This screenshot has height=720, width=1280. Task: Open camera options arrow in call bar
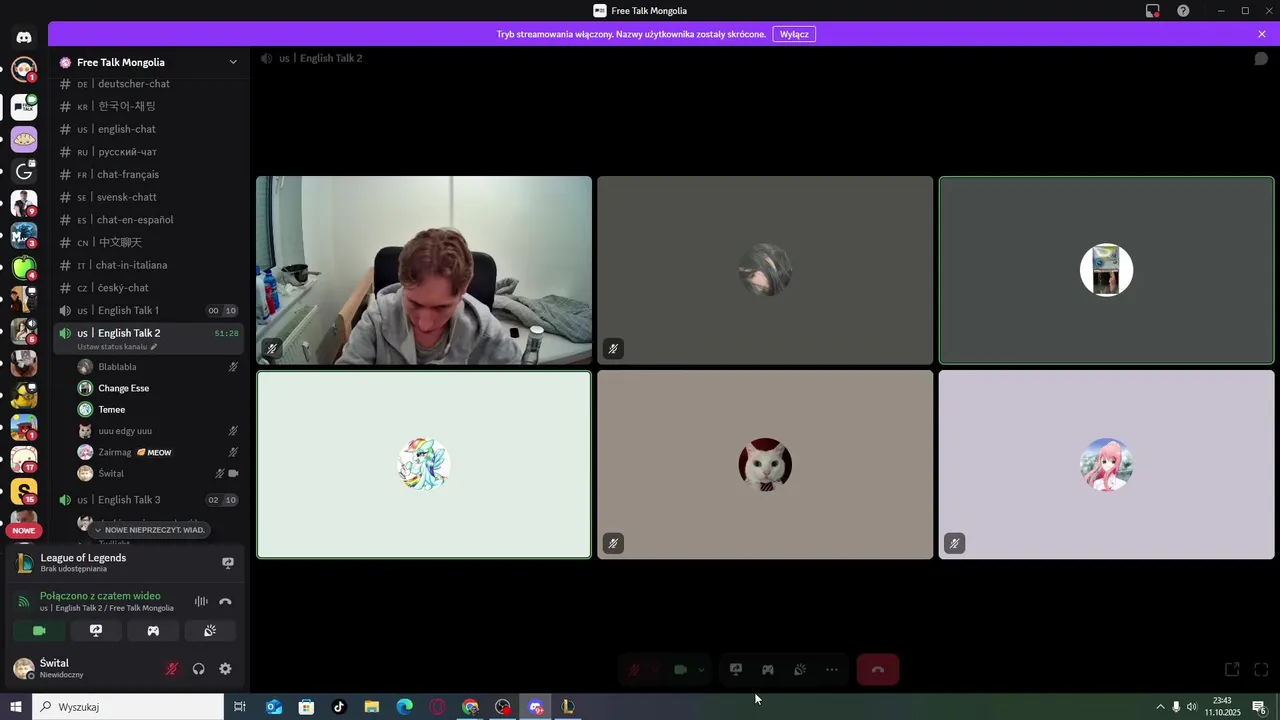[701, 670]
